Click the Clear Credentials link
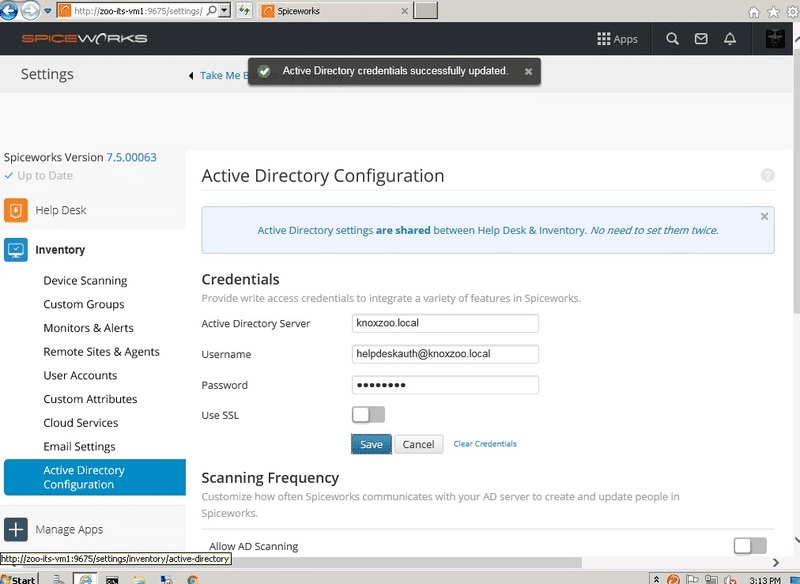Image resolution: width=800 pixels, height=584 pixels. [x=485, y=444]
